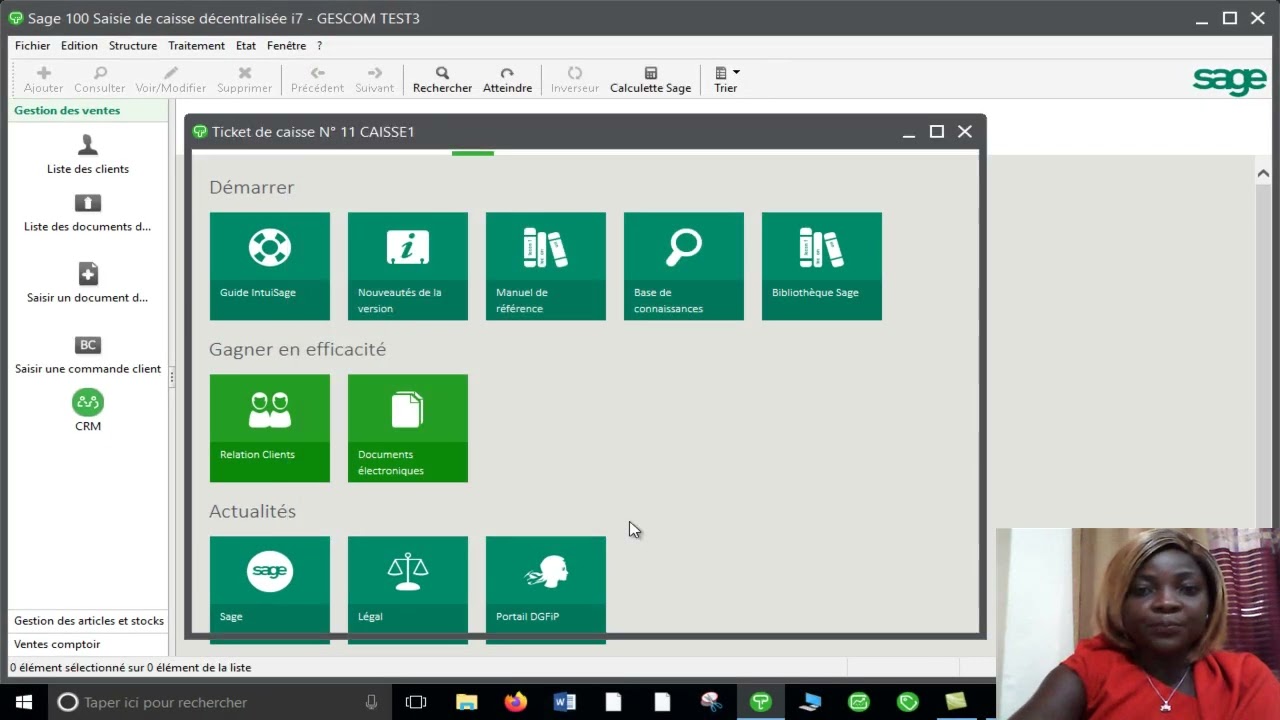The image size is (1280, 720).
Task: Switch to the Ventes comptoir panel
Action: pos(88,645)
